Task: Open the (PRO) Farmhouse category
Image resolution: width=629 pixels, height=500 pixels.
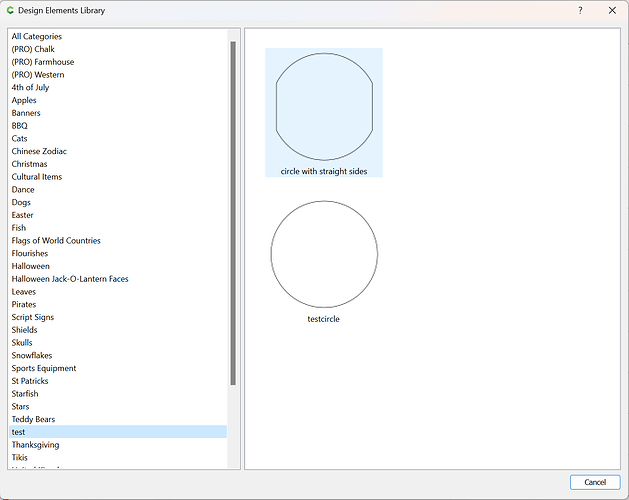Action: click(118, 62)
